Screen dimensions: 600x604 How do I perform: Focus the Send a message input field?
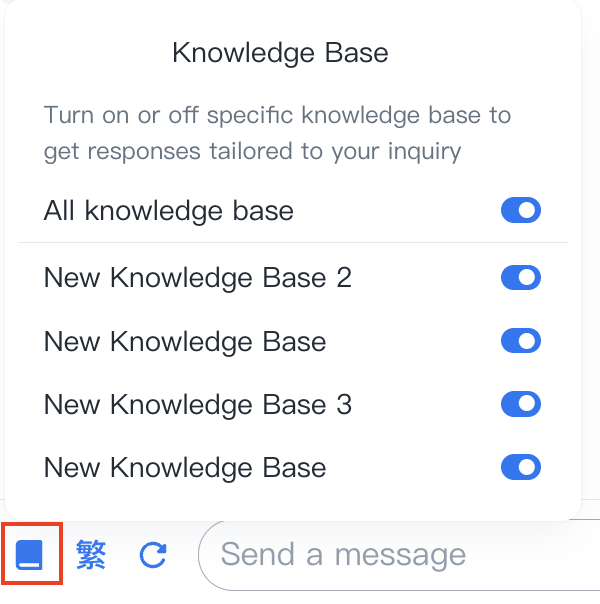pos(400,554)
